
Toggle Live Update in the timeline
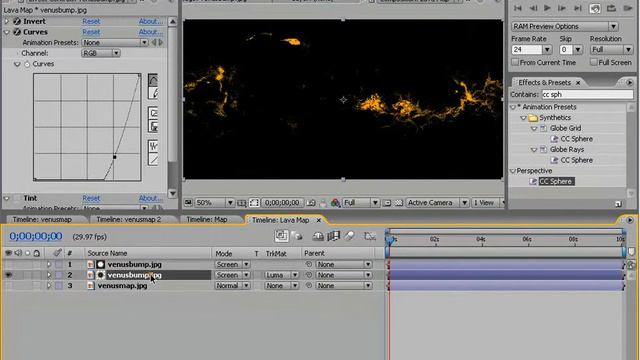tap(281, 236)
